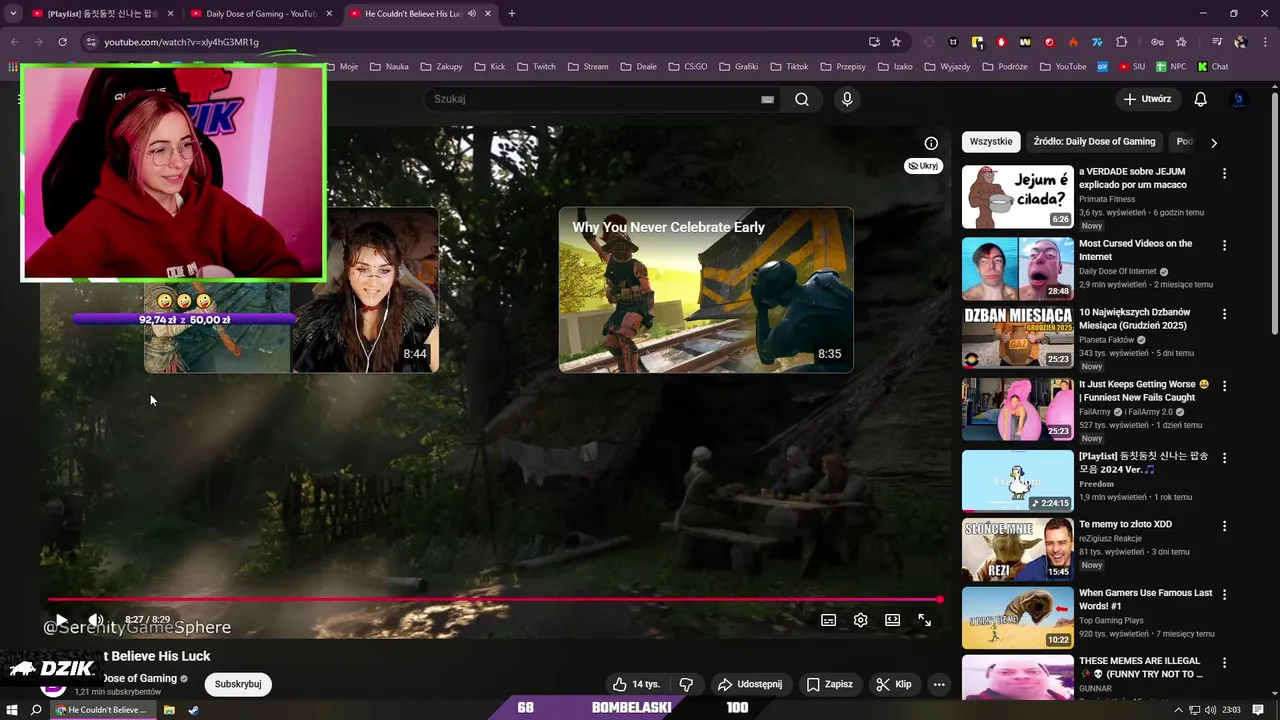This screenshot has height=720, width=1280.
Task: Open the on-screen keyboard icon in search
Action: point(767,99)
